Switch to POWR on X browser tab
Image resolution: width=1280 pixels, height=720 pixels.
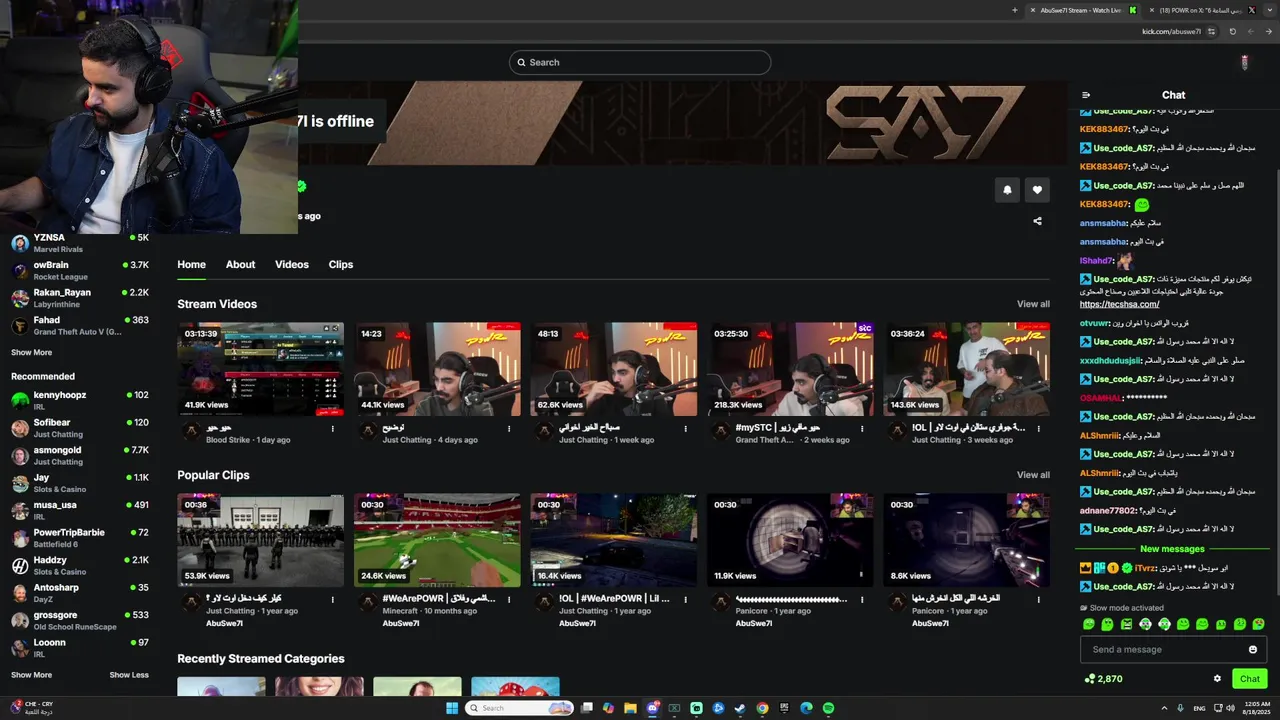pyautogui.click(x=1200, y=10)
